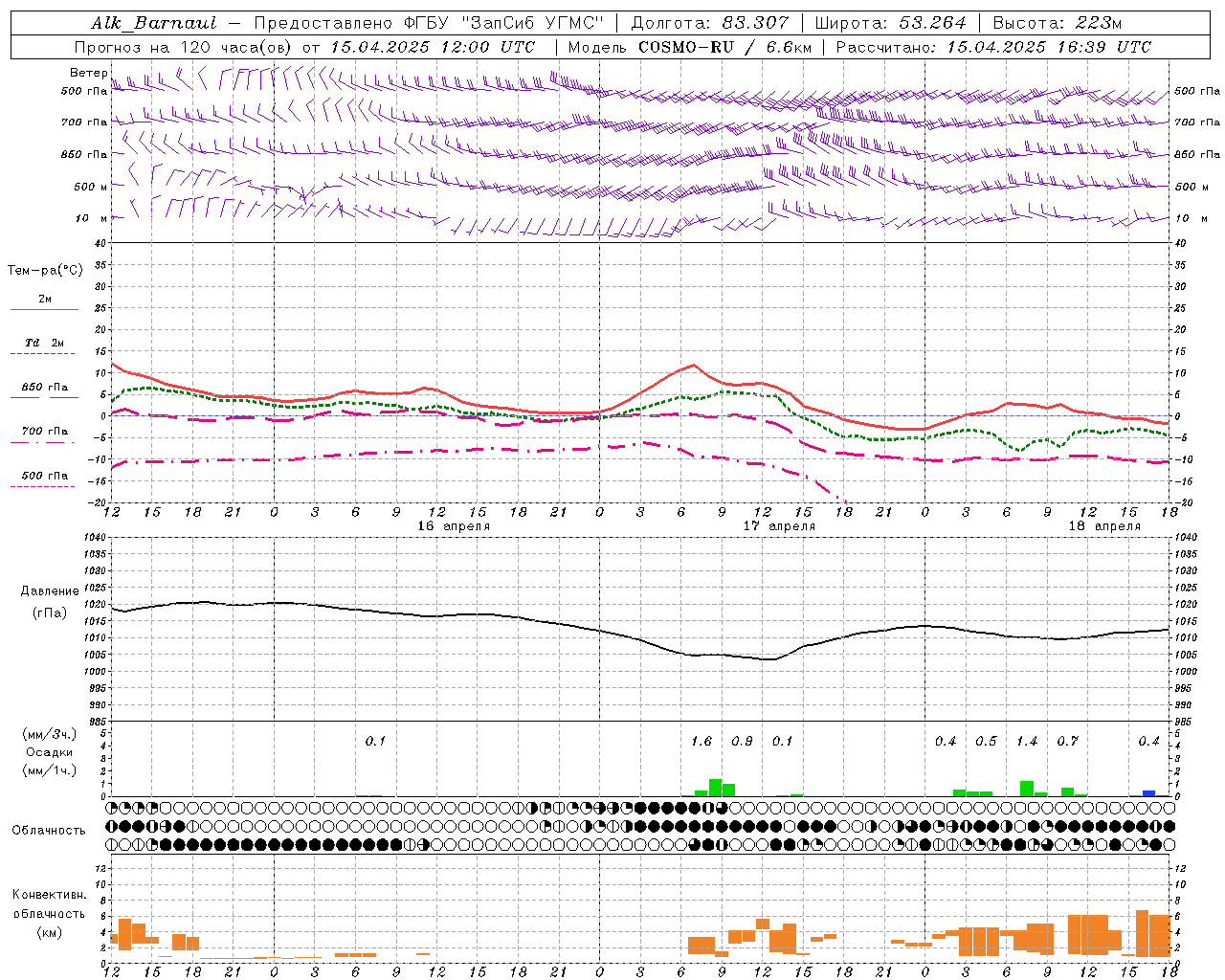Click the Широта: 53.264 value
Screen dimensions: 1225x980
(890, 23)
